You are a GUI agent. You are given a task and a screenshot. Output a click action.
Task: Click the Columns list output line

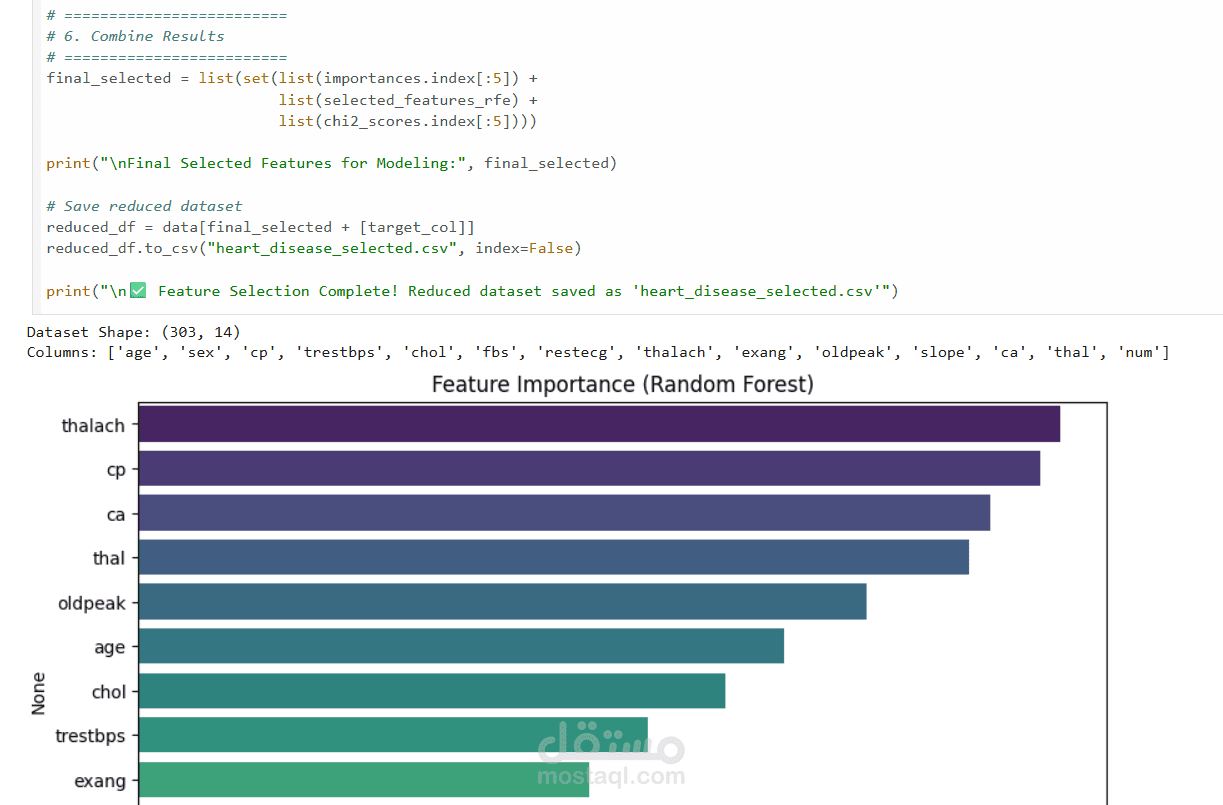pyautogui.click(x=597, y=352)
